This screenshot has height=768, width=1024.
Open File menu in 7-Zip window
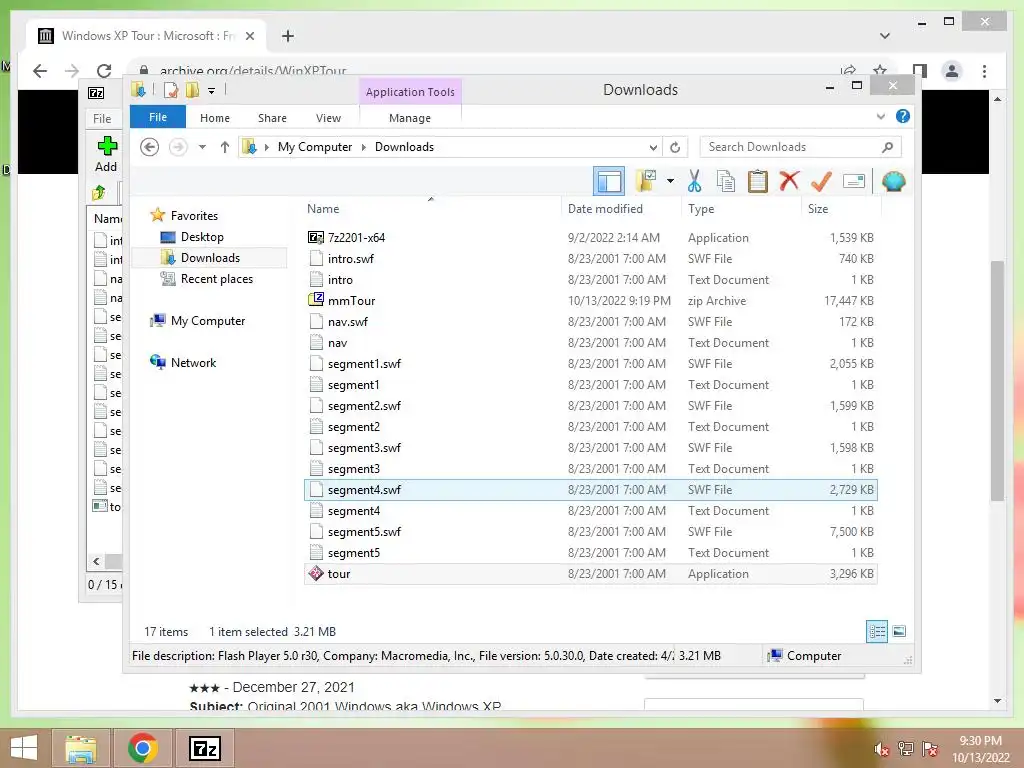coord(102,118)
